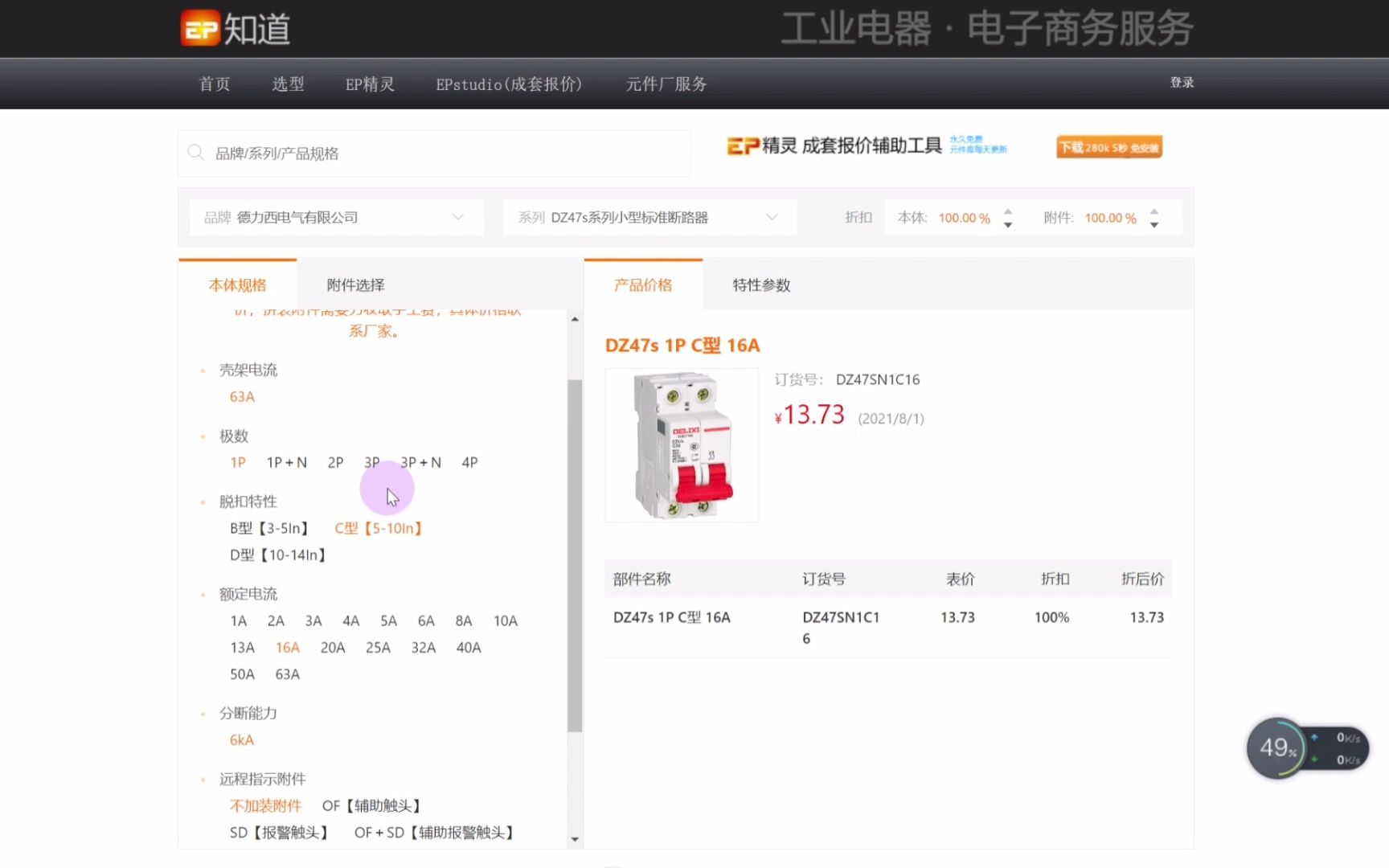This screenshot has width=1389, height=868.
Task: Choose 8A rated current
Action: 464,620
